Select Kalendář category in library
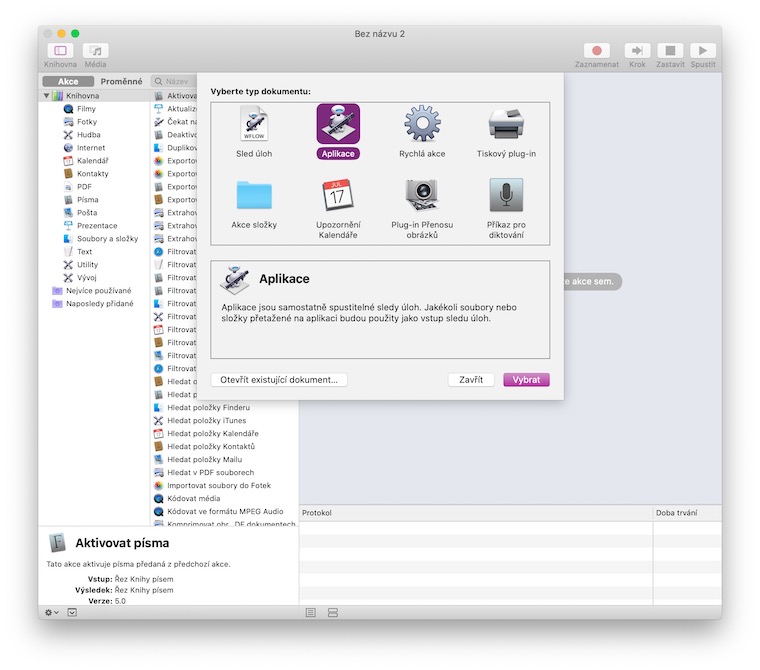Image resolution: width=760 pixels, height=670 pixels. (93, 160)
